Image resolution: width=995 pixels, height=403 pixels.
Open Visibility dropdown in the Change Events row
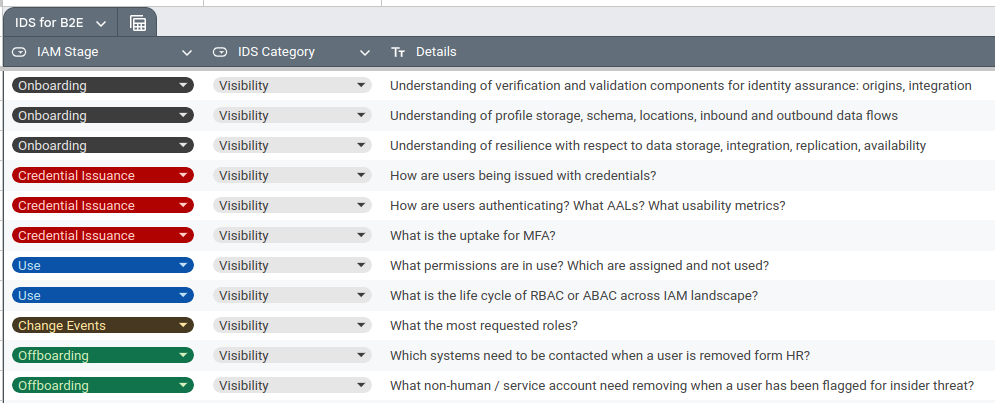click(292, 326)
